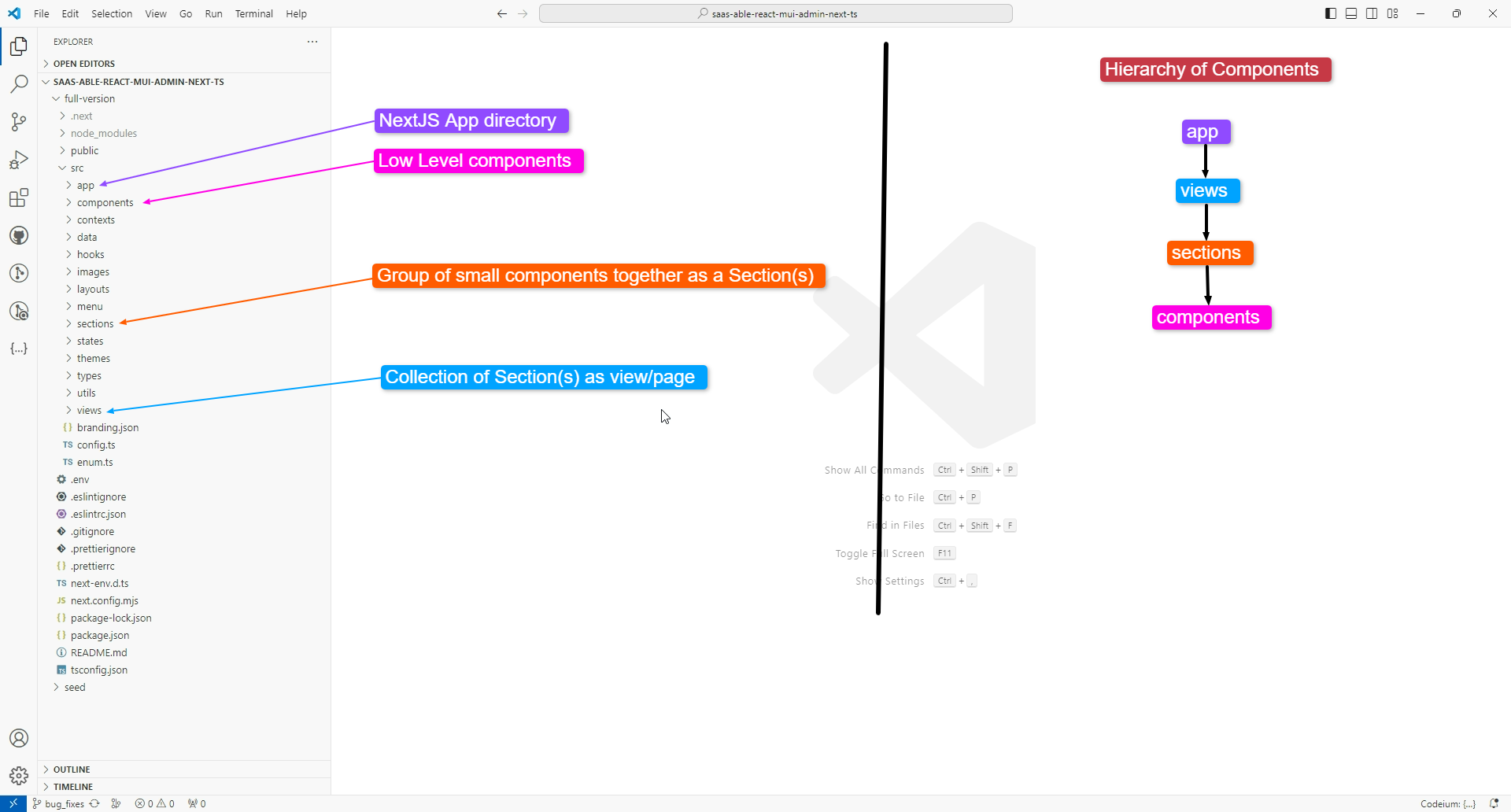
Task: Collapse the SAAS-ABLE-REACT-MUI-ADMIN-NEXT-TS root folder
Action: click(184, 82)
